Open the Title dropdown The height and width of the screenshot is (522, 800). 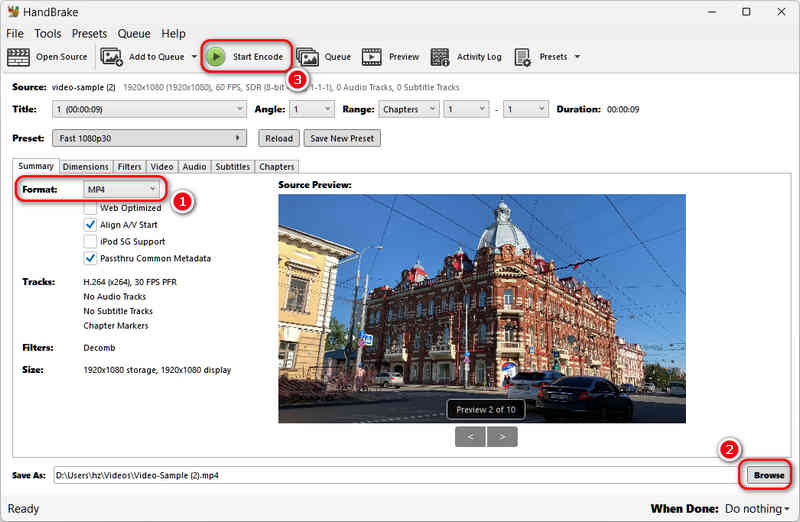tap(149, 109)
